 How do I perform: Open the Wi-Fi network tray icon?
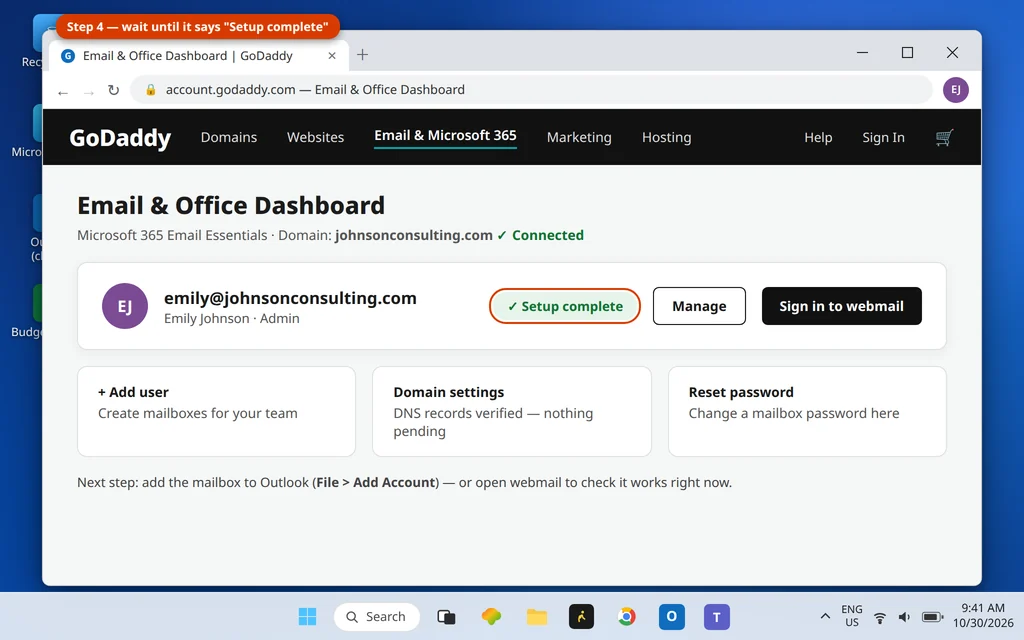click(880, 617)
